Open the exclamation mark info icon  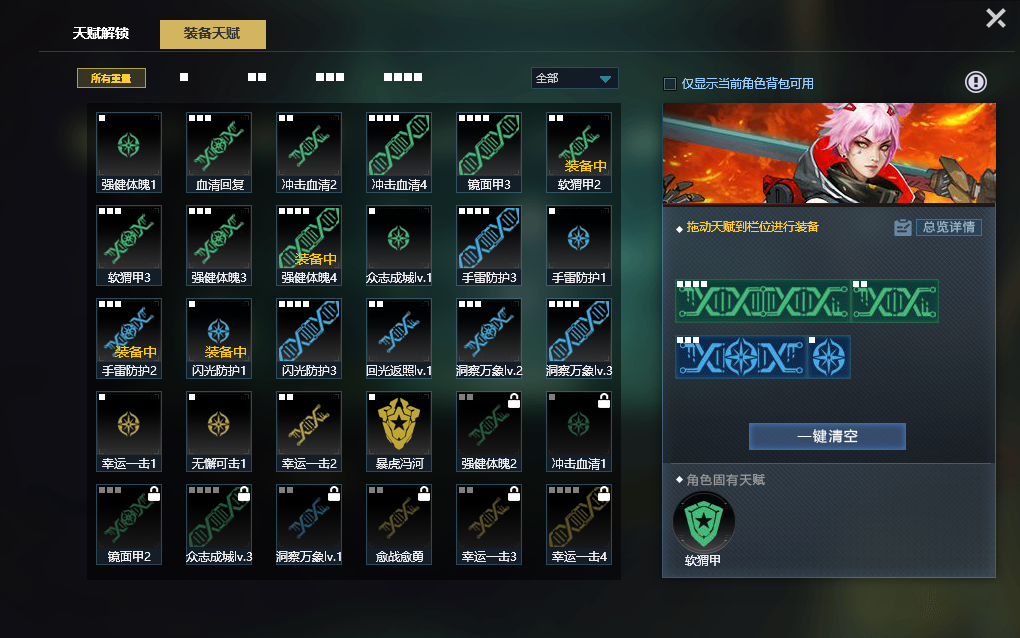pyautogui.click(x=975, y=82)
